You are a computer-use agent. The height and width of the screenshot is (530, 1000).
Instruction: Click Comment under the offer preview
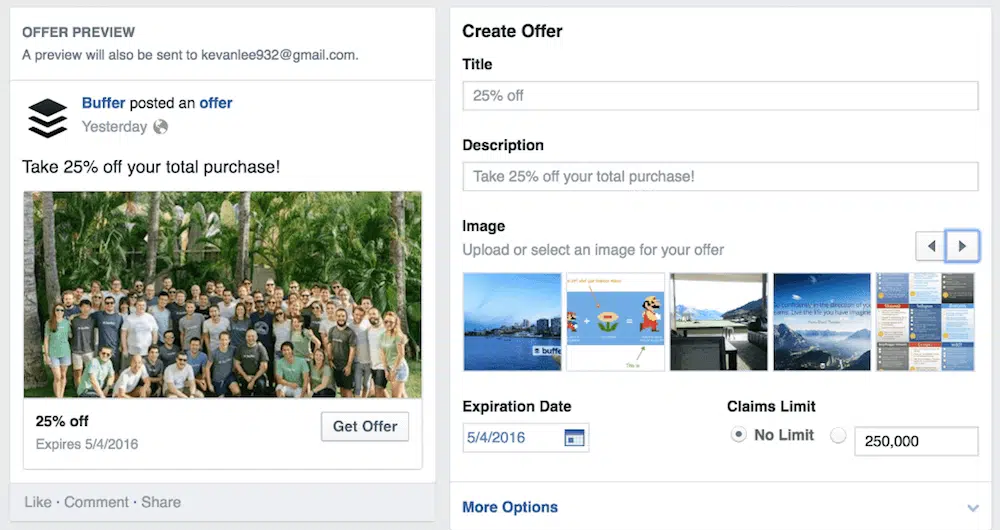coord(96,502)
